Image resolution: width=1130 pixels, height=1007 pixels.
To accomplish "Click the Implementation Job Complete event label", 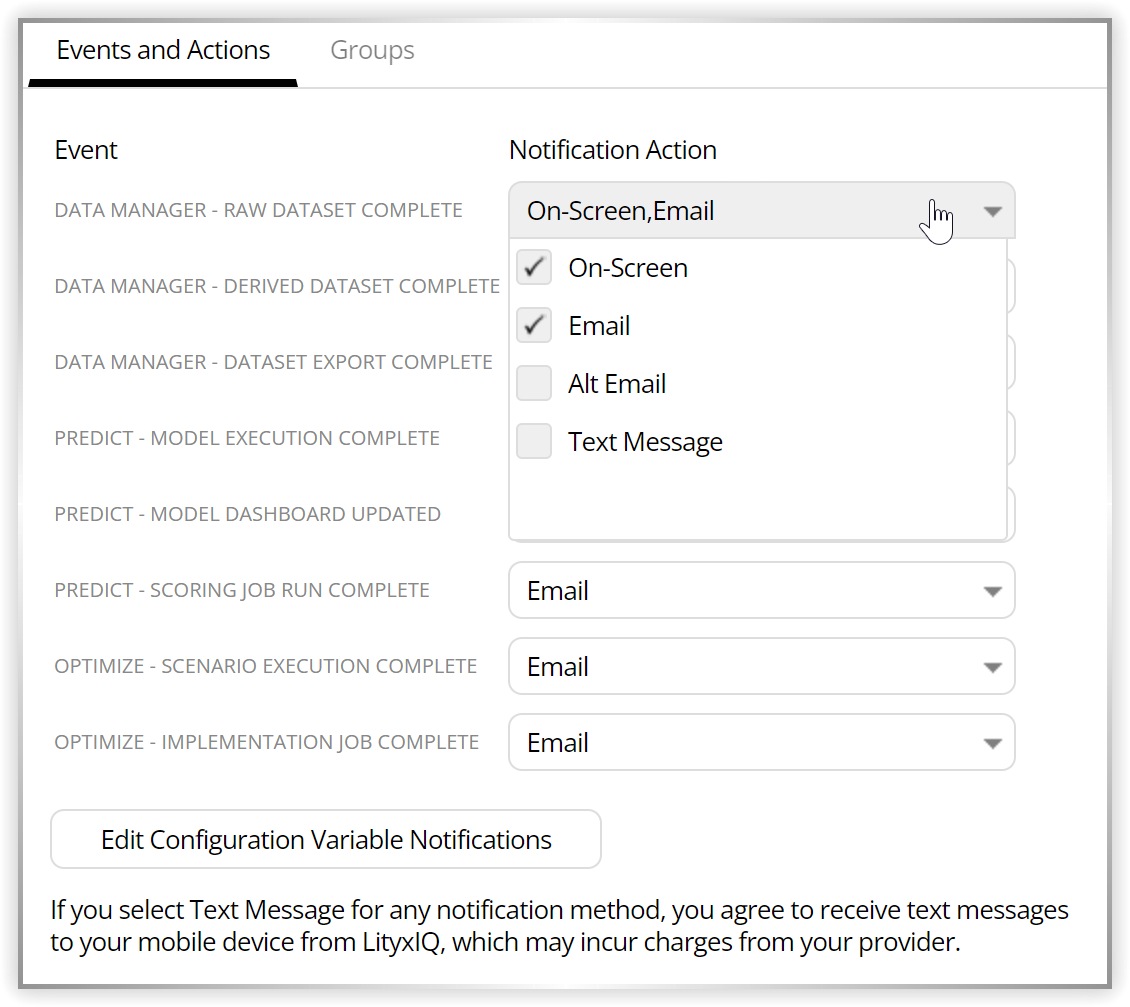I will [x=267, y=742].
